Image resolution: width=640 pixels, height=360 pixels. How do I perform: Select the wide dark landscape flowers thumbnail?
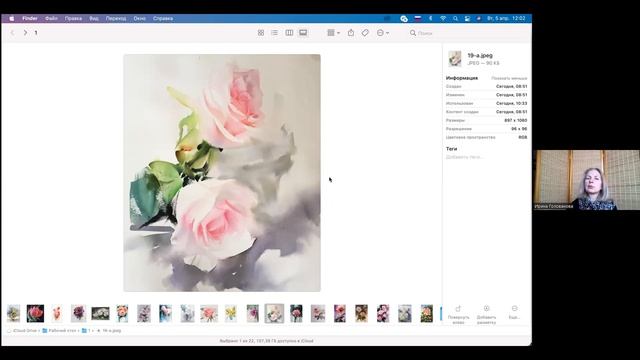[x=100, y=313]
